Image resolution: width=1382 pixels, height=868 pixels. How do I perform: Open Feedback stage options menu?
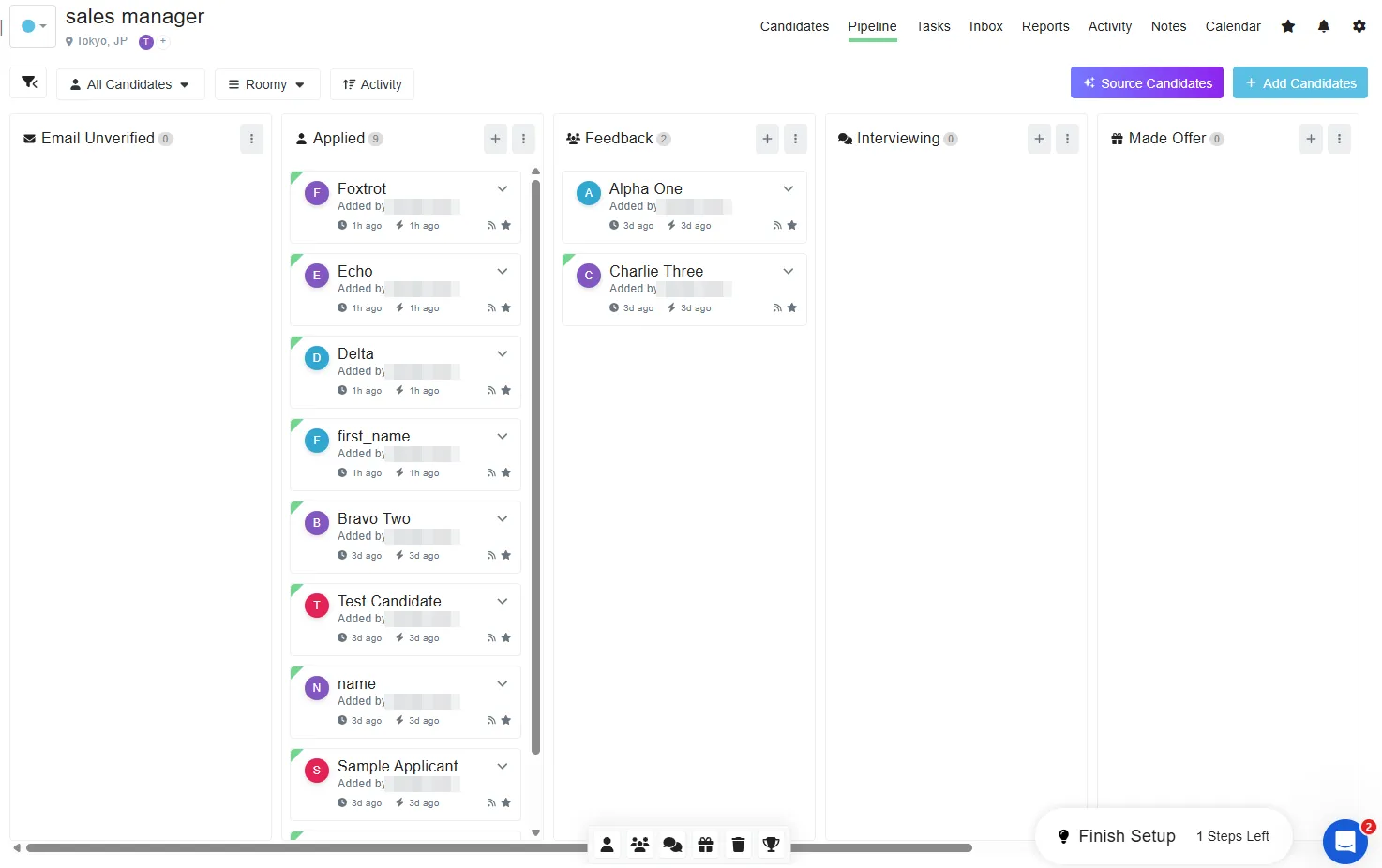coord(796,139)
